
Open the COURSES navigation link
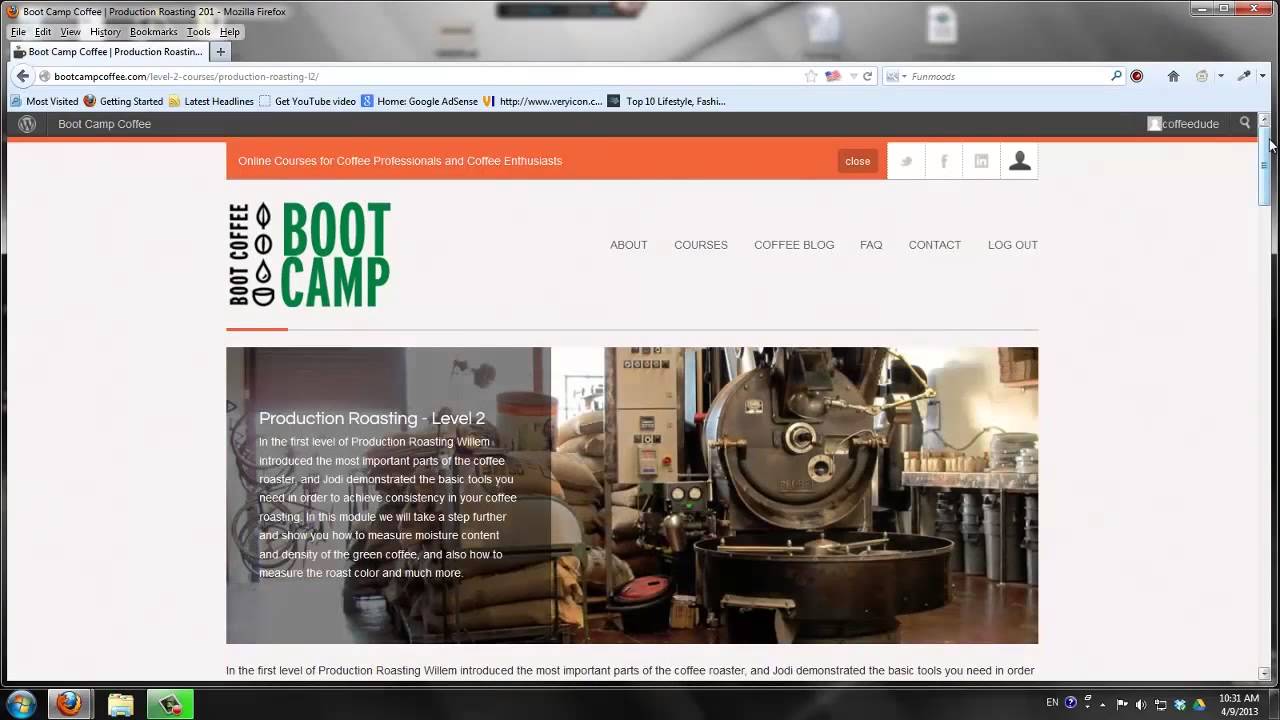[701, 245]
